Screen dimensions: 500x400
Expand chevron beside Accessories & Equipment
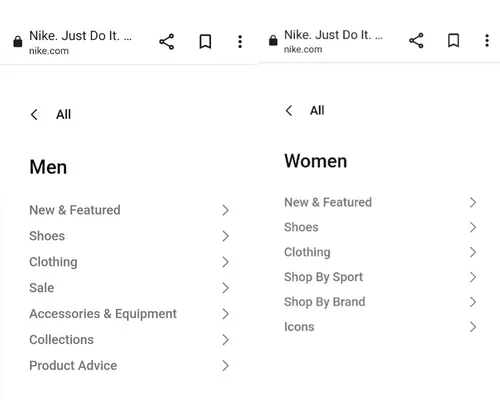click(226, 314)
